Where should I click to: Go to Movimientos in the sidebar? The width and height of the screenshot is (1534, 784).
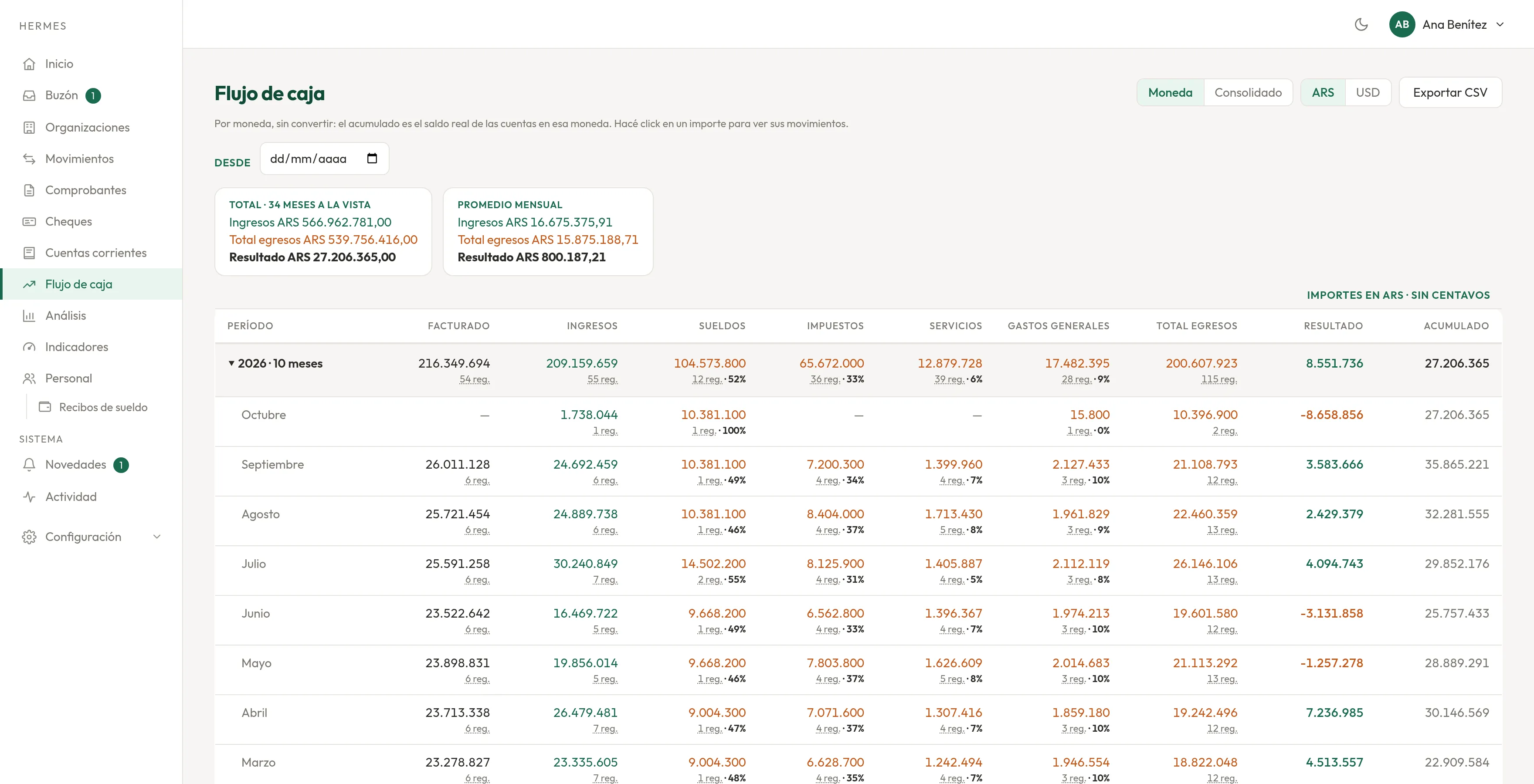pyautogui.click(x=91, y=159)
